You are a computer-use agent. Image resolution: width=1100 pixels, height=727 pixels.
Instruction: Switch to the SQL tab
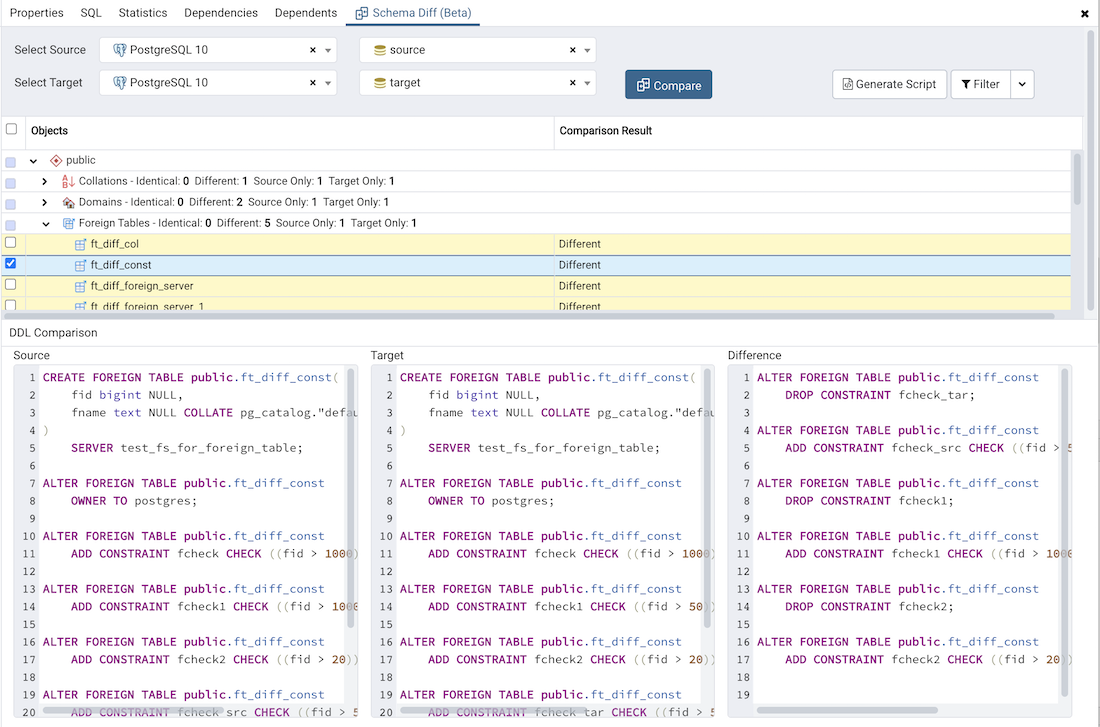(x=90, y=13)
